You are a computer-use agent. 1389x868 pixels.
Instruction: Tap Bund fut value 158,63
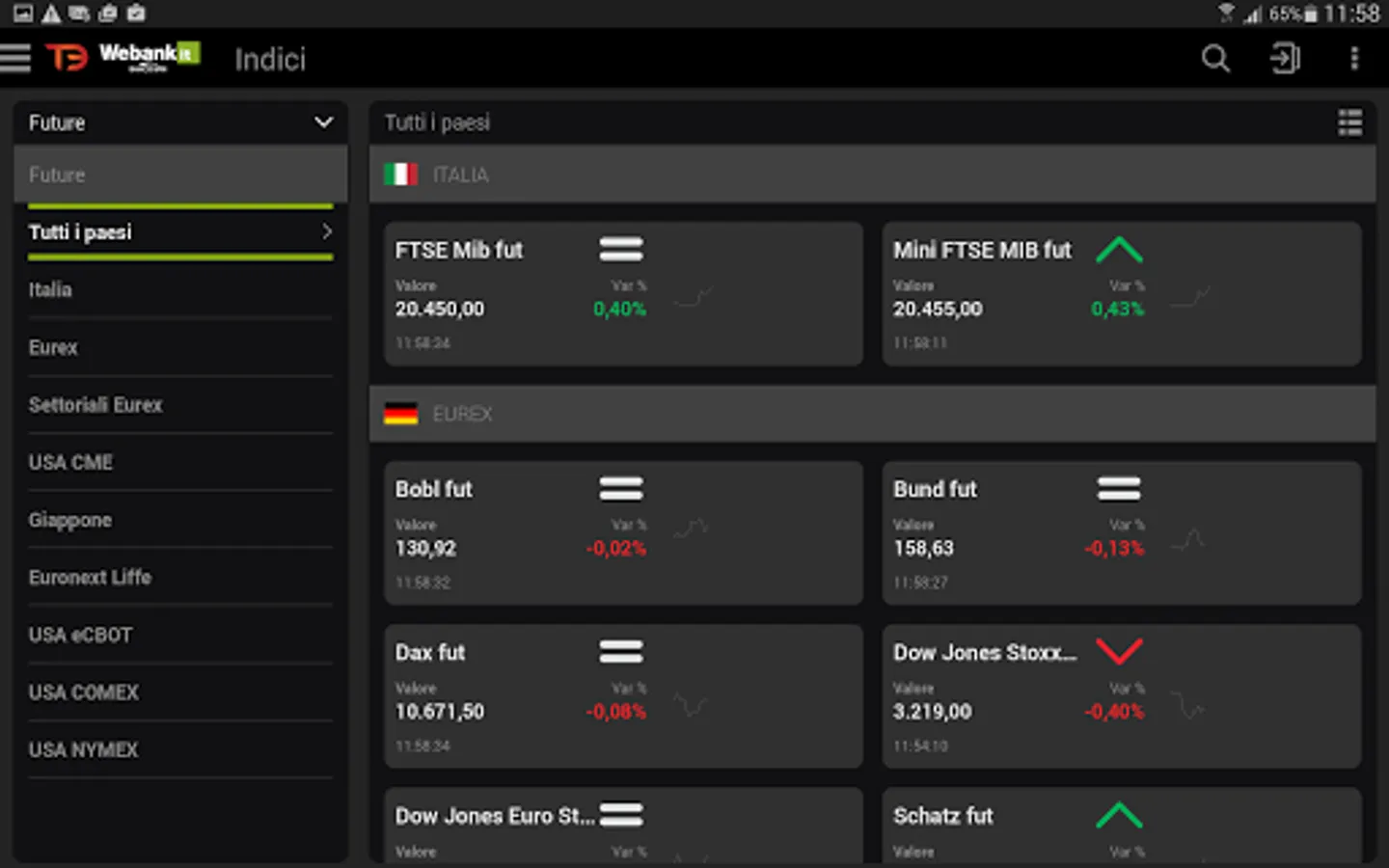(x=923, y=548)
